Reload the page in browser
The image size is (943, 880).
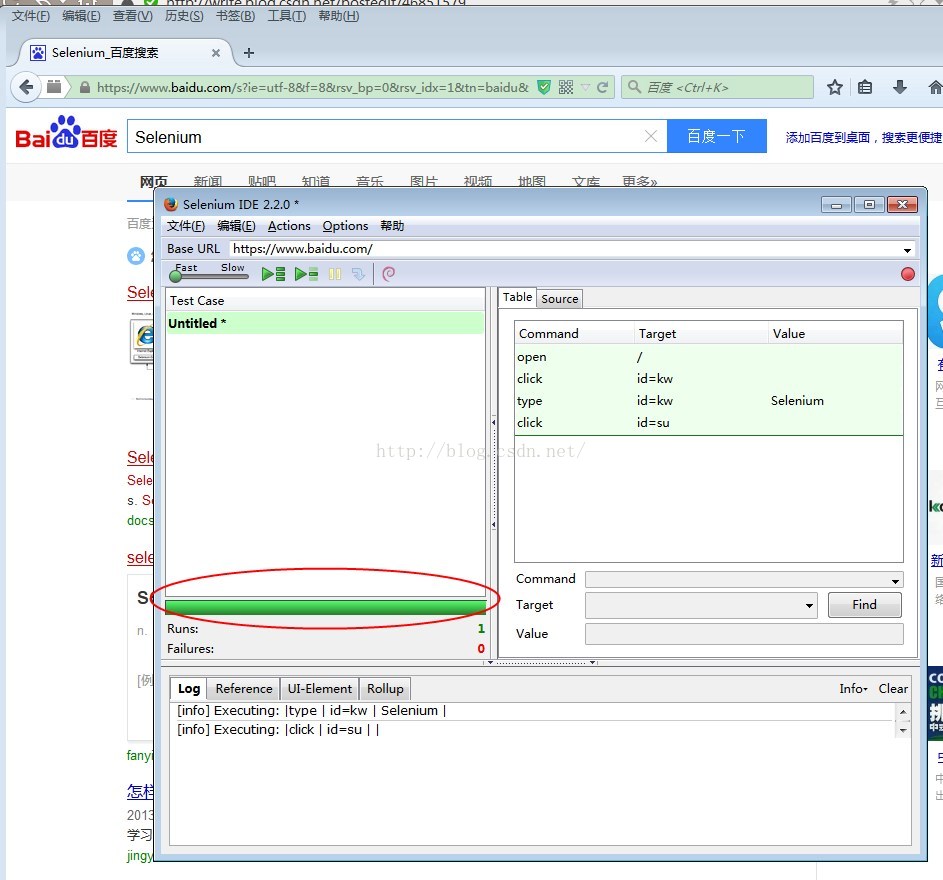pyautogui.click(x=603, y=88)
